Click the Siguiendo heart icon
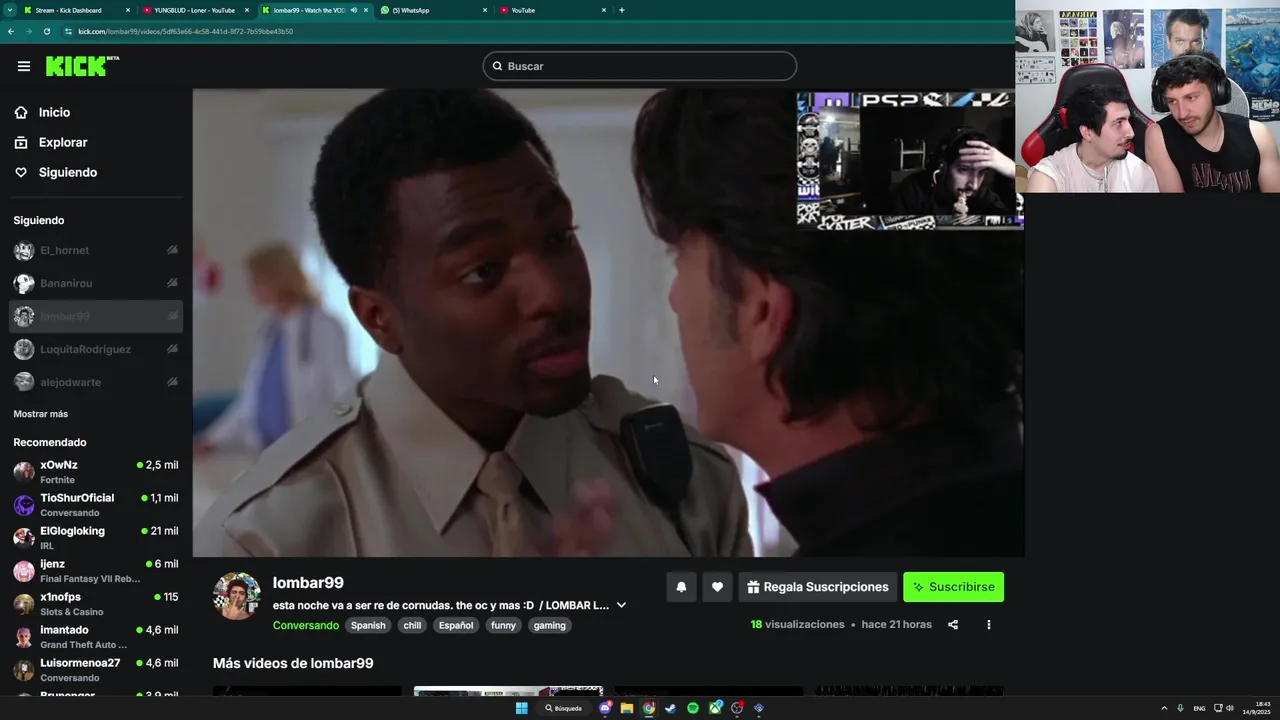 (21, 173)
